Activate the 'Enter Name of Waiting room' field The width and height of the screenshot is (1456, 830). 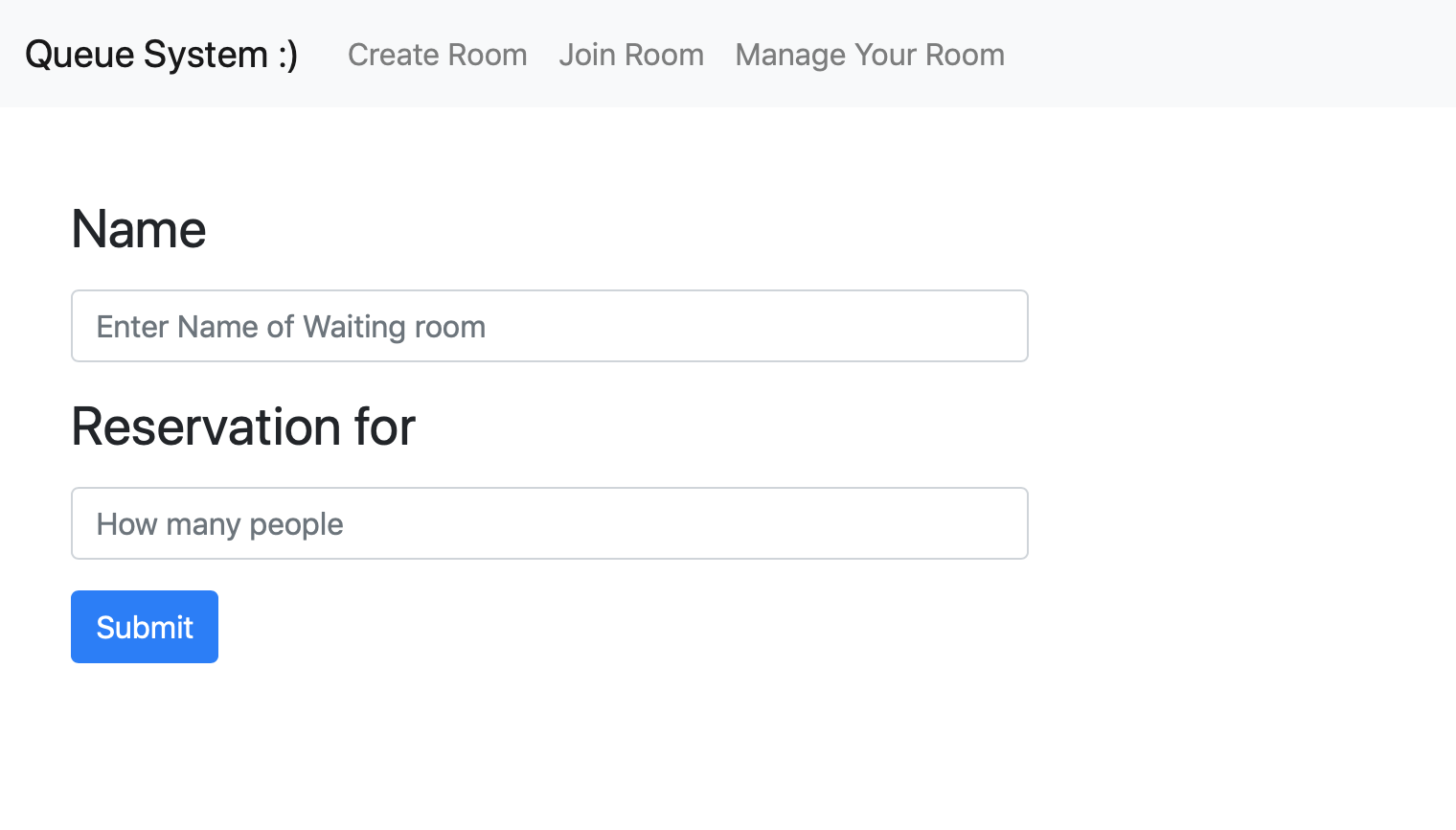coord(549,326)
